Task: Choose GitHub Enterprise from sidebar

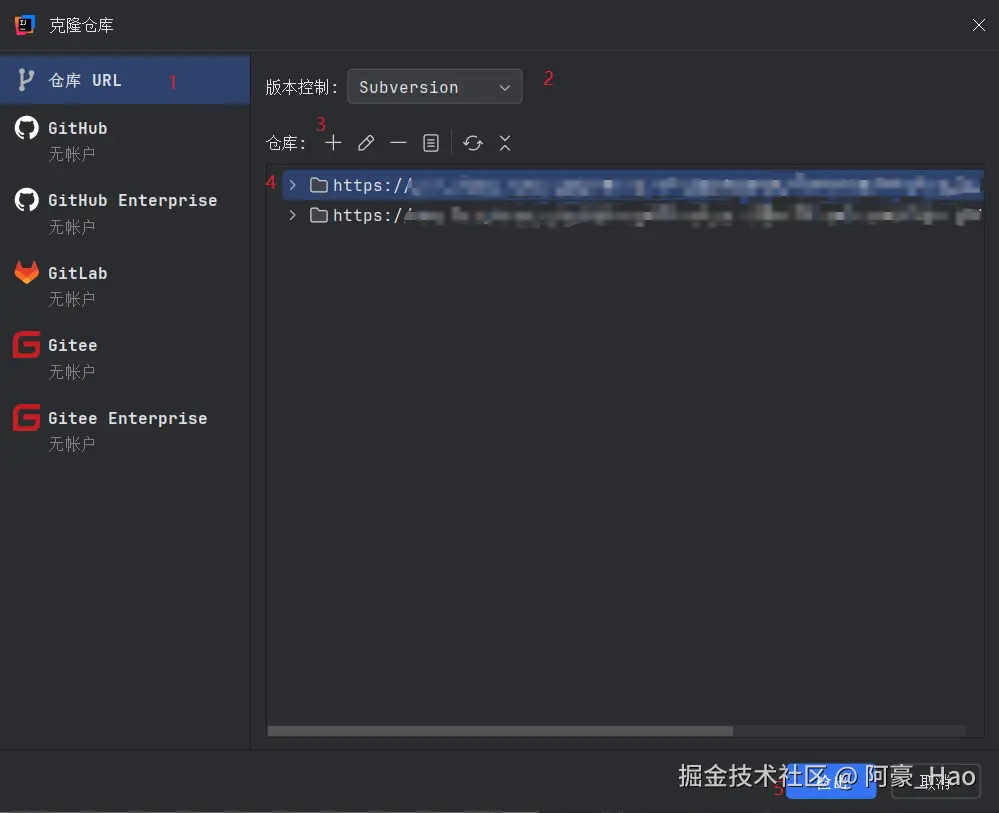Action: click(125, 213)
